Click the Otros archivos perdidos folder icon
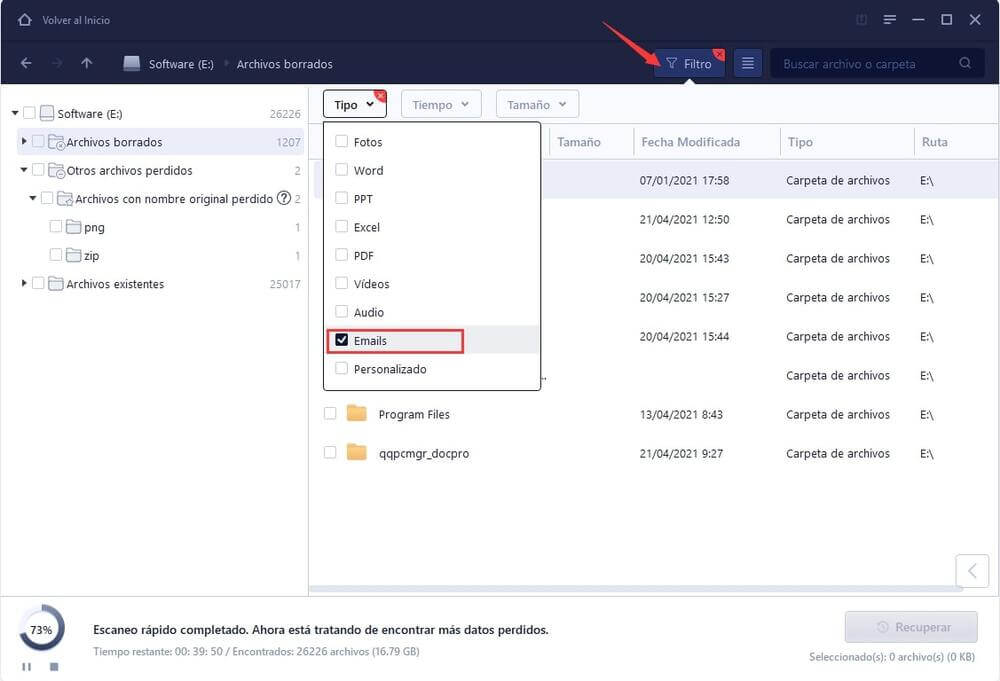 (56, 170)
